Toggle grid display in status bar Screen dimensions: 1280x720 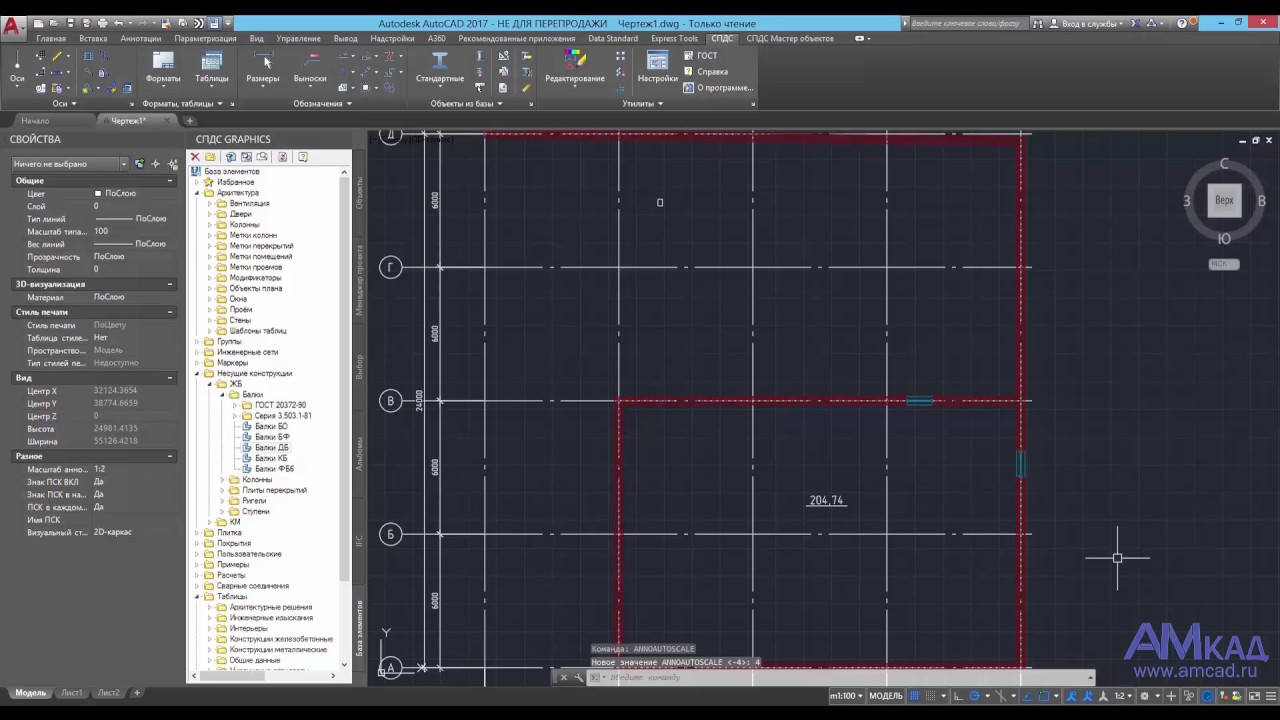[x=915, y=696]
